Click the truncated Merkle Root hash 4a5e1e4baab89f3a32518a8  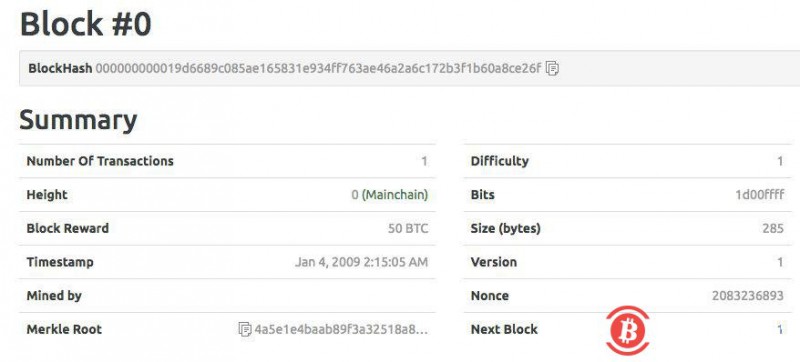tap(341, 329)
